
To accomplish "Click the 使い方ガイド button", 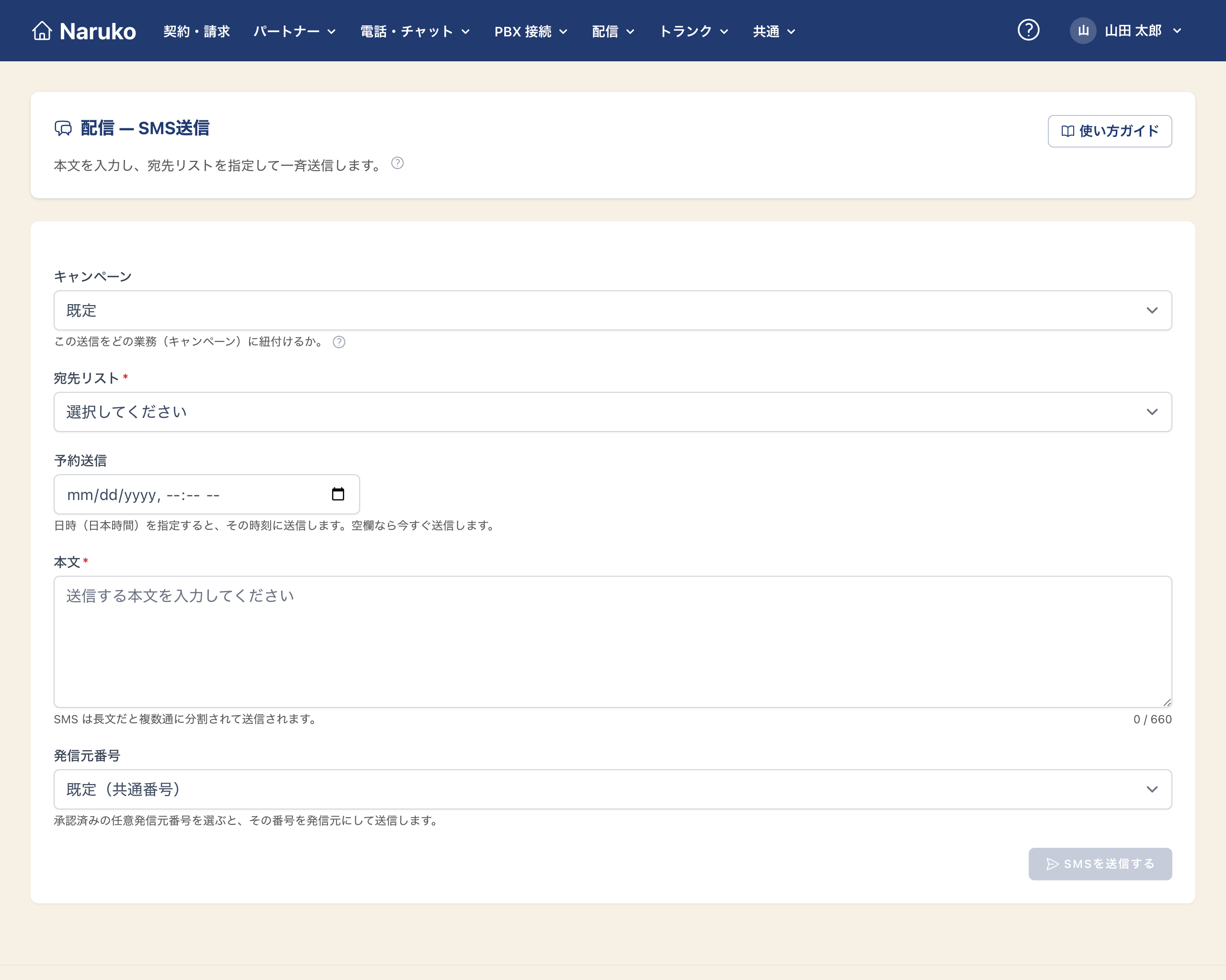I will point(1110,131).
